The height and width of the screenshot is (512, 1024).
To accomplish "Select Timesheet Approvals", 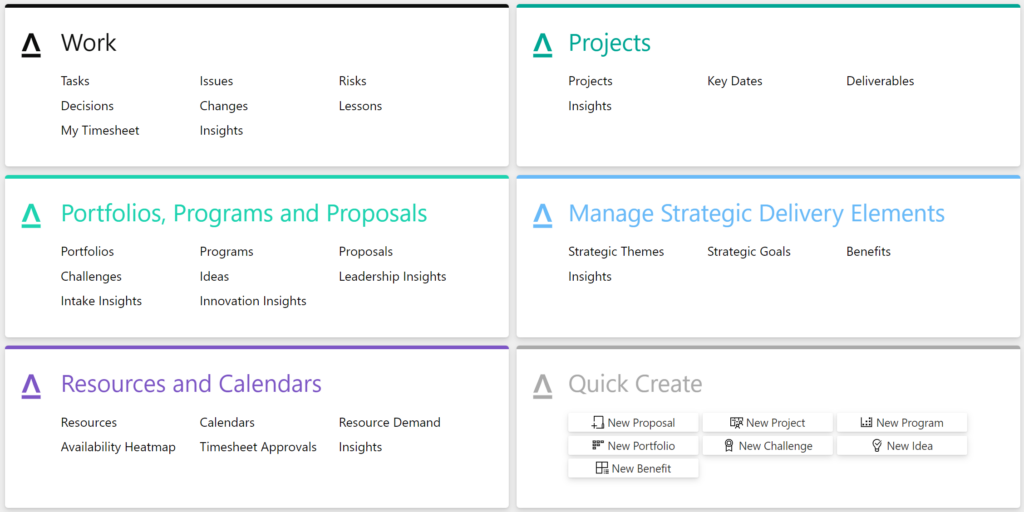I will pos(258,447).
